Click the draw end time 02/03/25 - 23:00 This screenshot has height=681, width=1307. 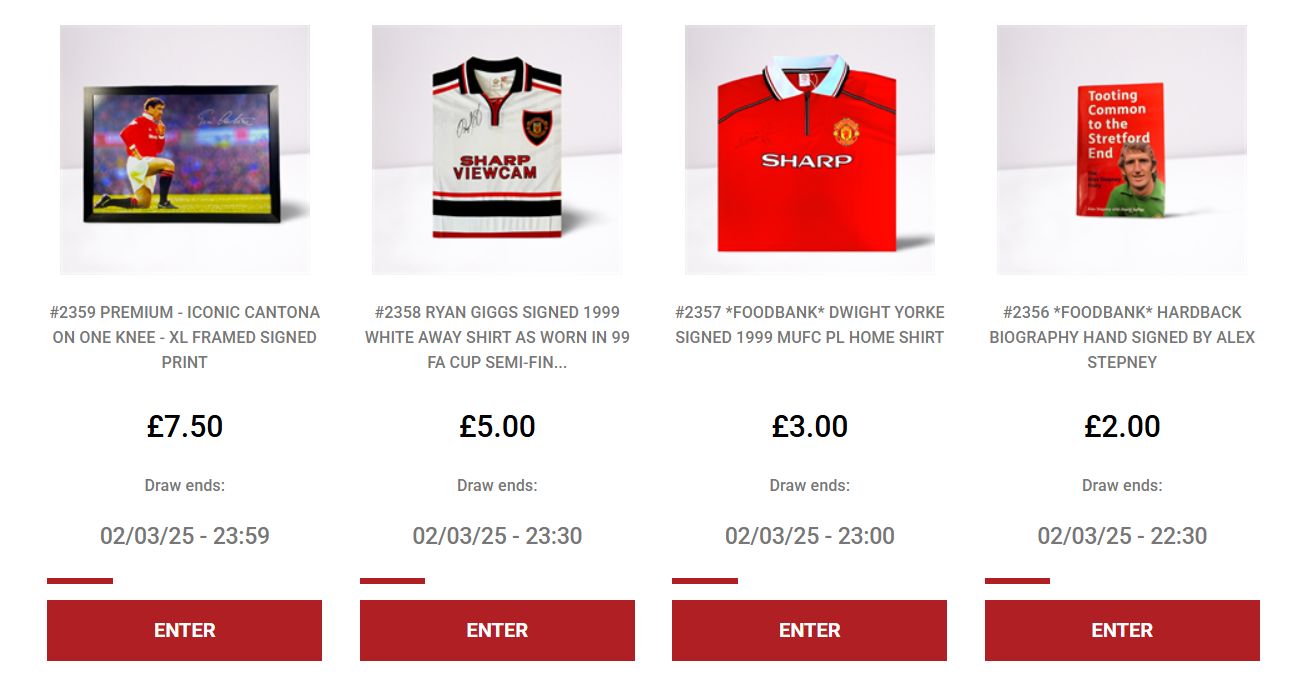tap(810, 536)
